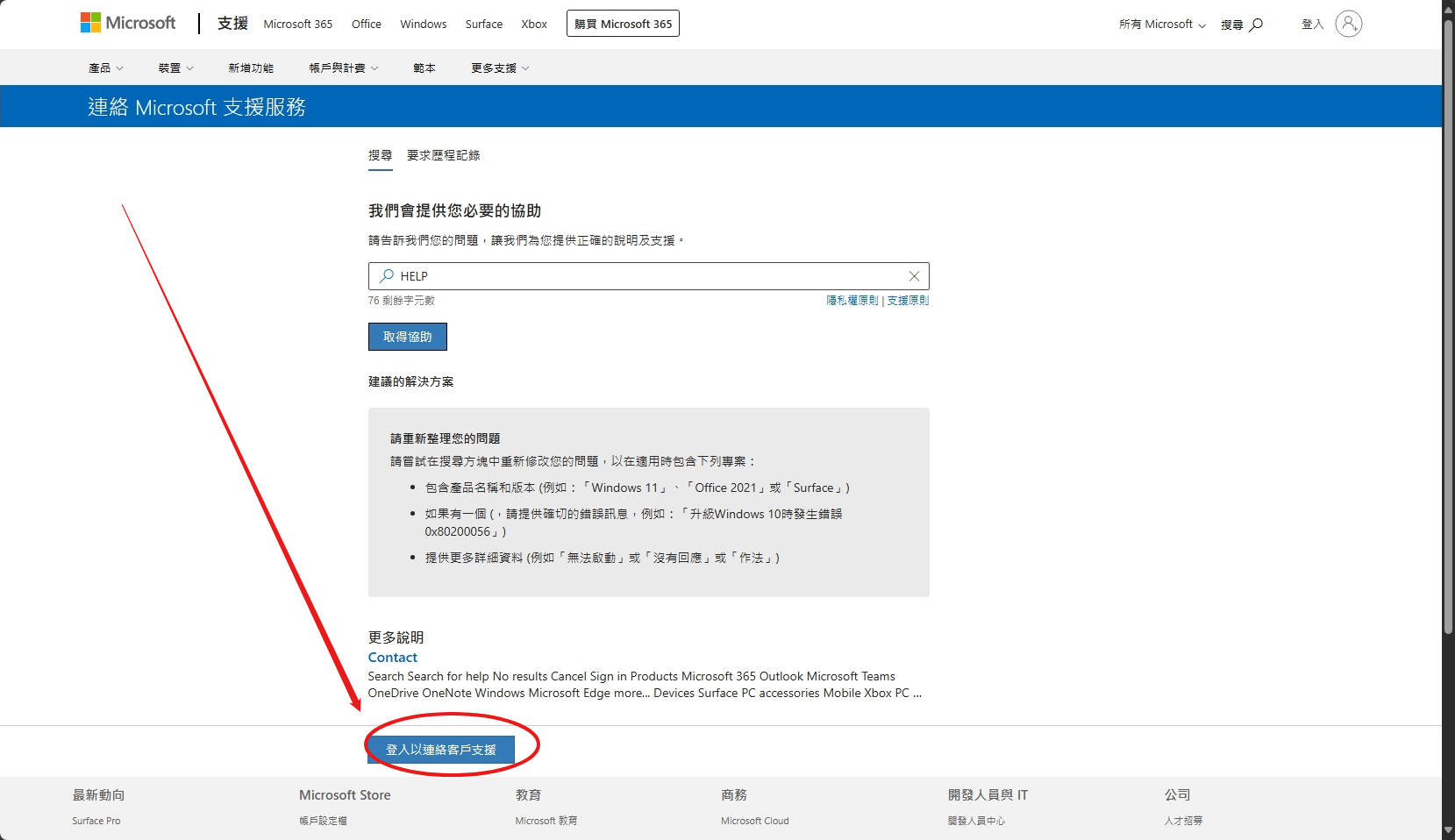Click the 連絡 Microsoft 支援服務 page heading
The image size is (1455, 840).
pos(197,107)
